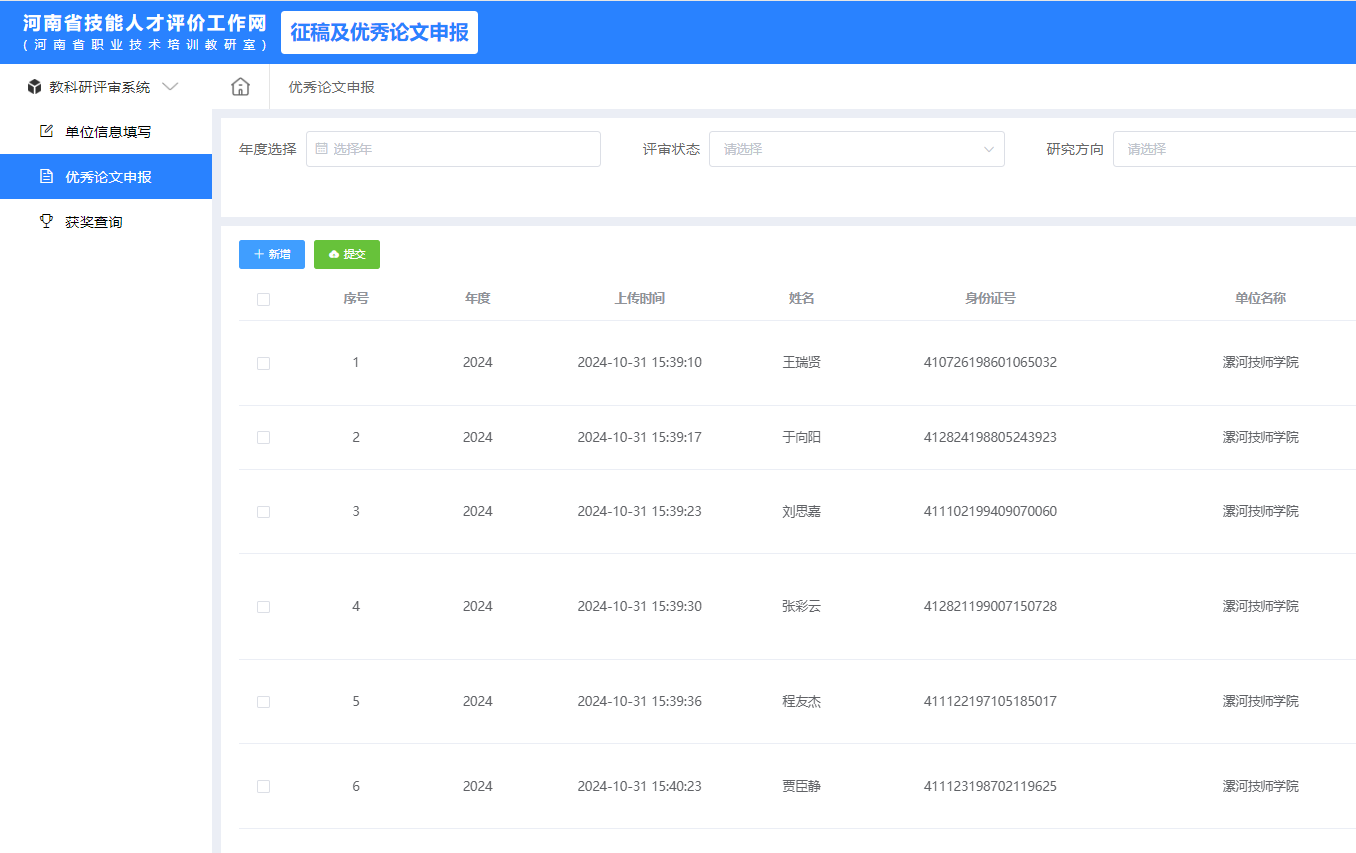The height and width of the screenshot is (853, 1356).
Task: Click ID number 411122197105185017
Action: click(x=990, y=701)
